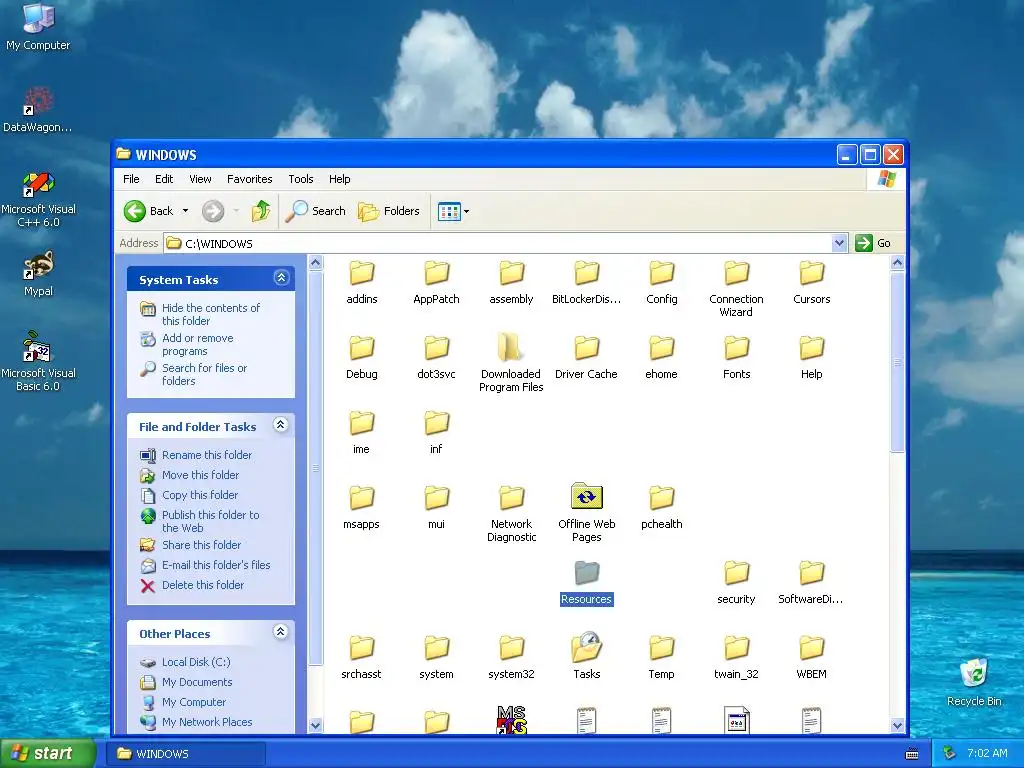
Task: Open the Help menu
Action: 340,179
